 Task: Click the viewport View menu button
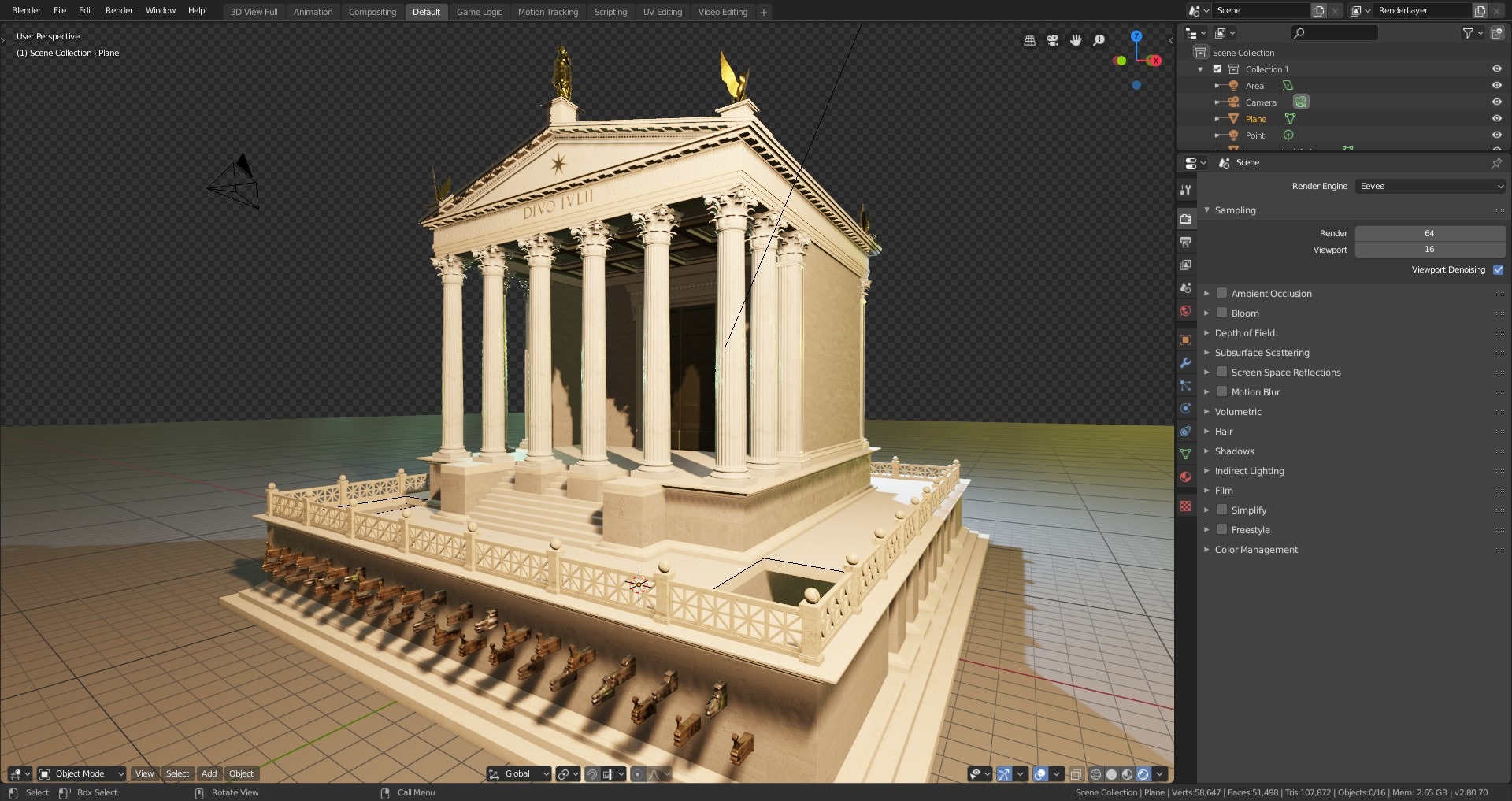click(x=144, y=774)
